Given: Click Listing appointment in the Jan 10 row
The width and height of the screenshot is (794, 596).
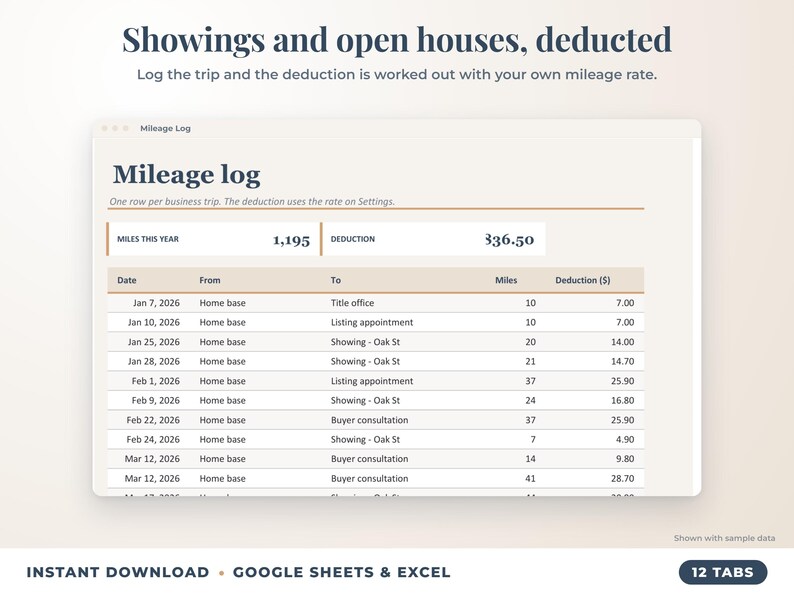Looking at the screenshot, I should click(x=372, y=322).
